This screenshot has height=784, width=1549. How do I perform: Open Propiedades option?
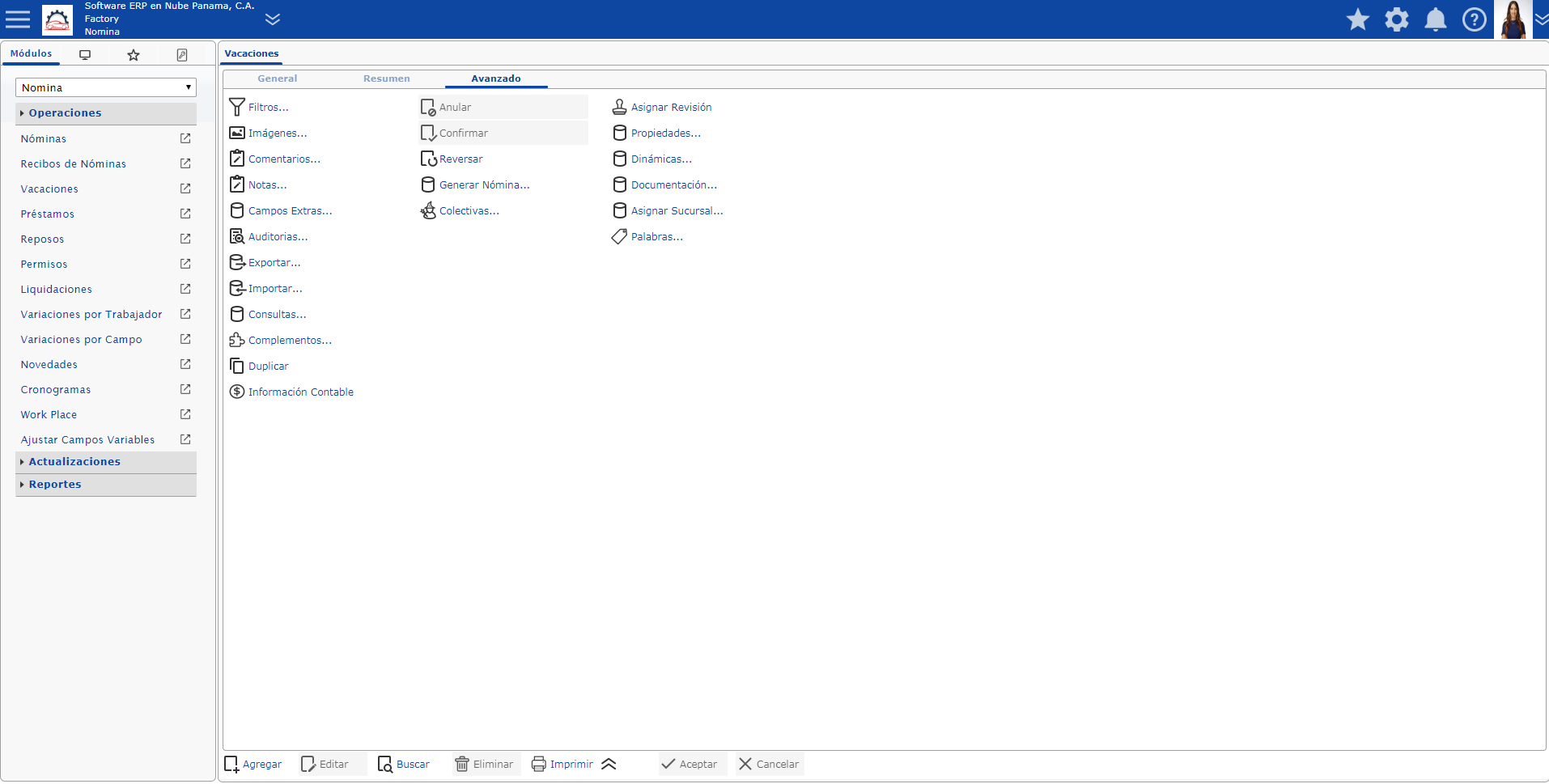(x=656, y=133)
